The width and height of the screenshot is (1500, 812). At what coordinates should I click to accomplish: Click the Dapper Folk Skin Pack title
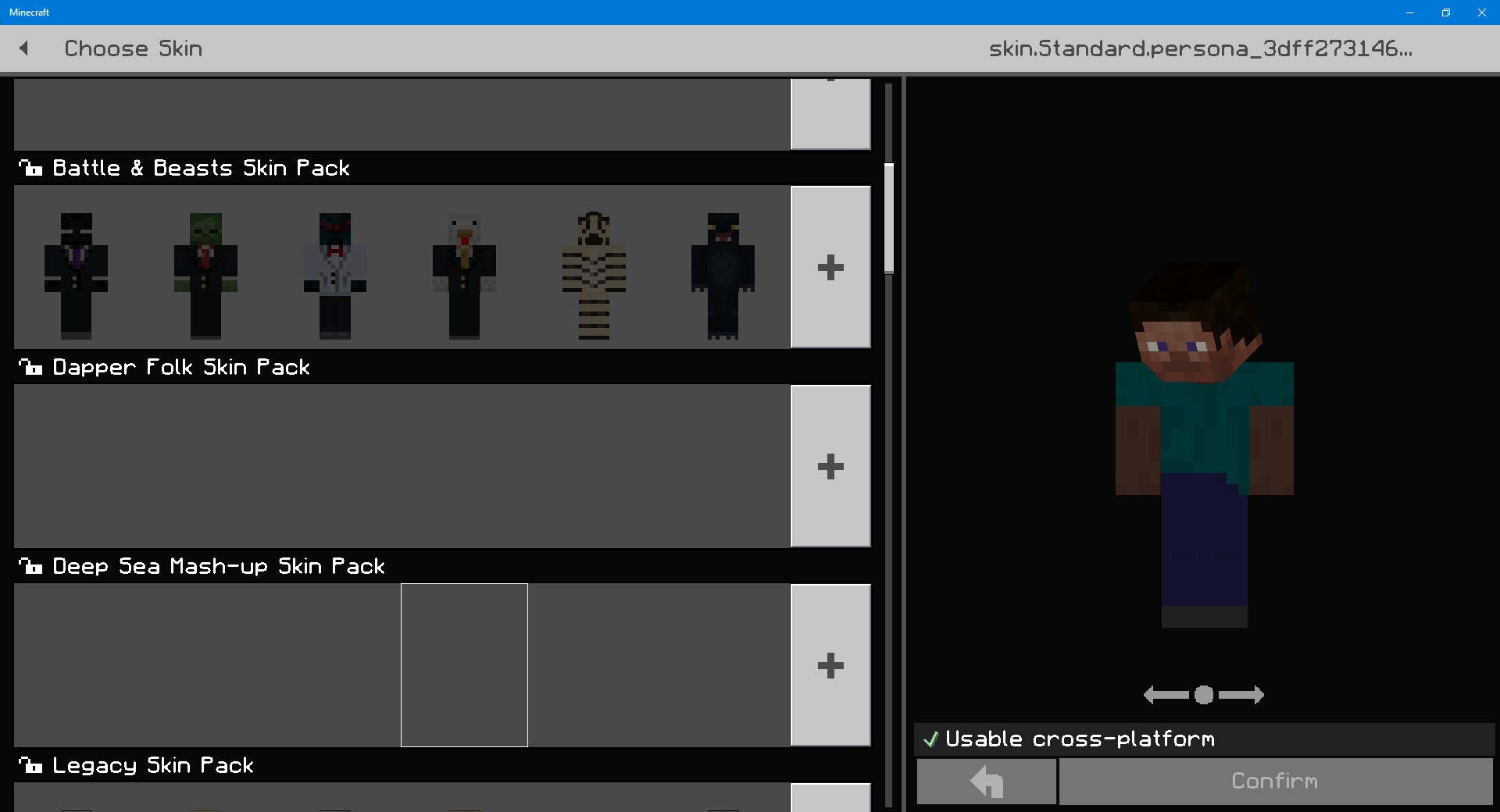(x=181, y=367)
